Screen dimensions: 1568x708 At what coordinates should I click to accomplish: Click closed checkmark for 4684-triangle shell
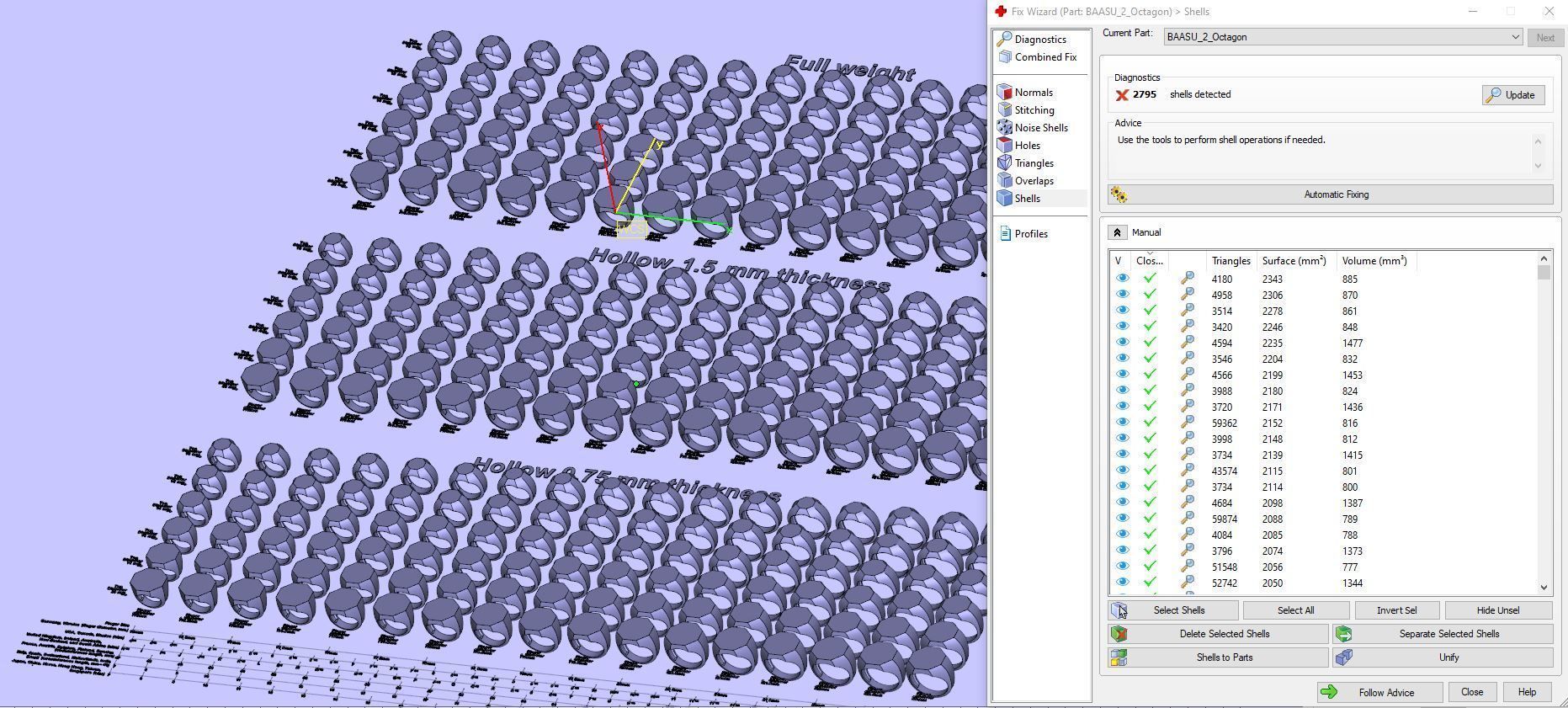[1150, 503]
